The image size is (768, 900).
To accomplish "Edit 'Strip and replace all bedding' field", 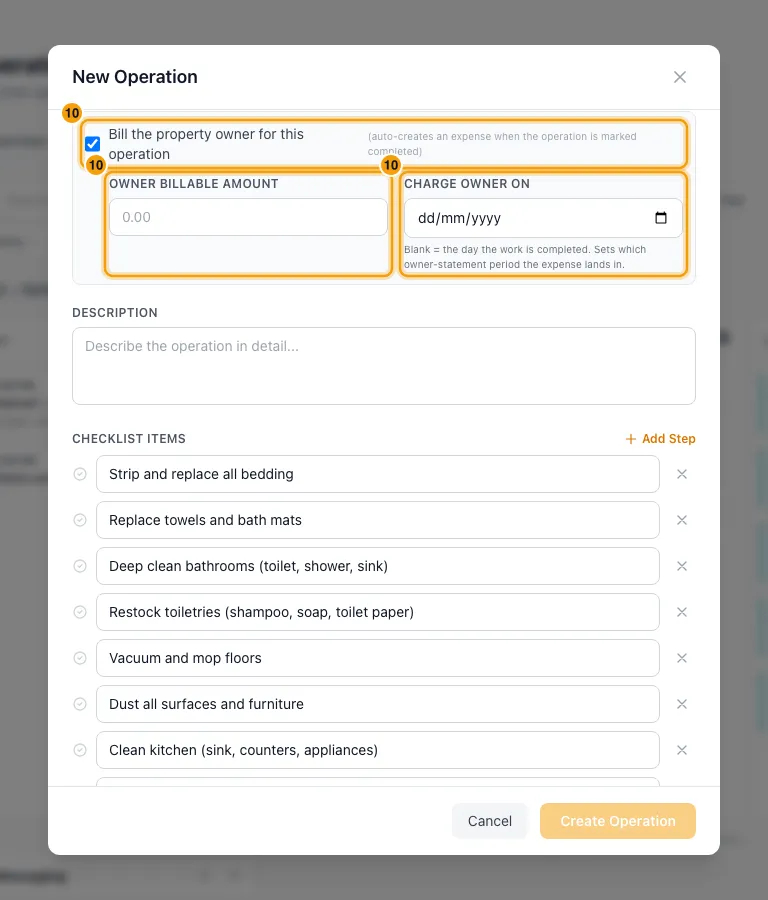I will coord(378,474).
